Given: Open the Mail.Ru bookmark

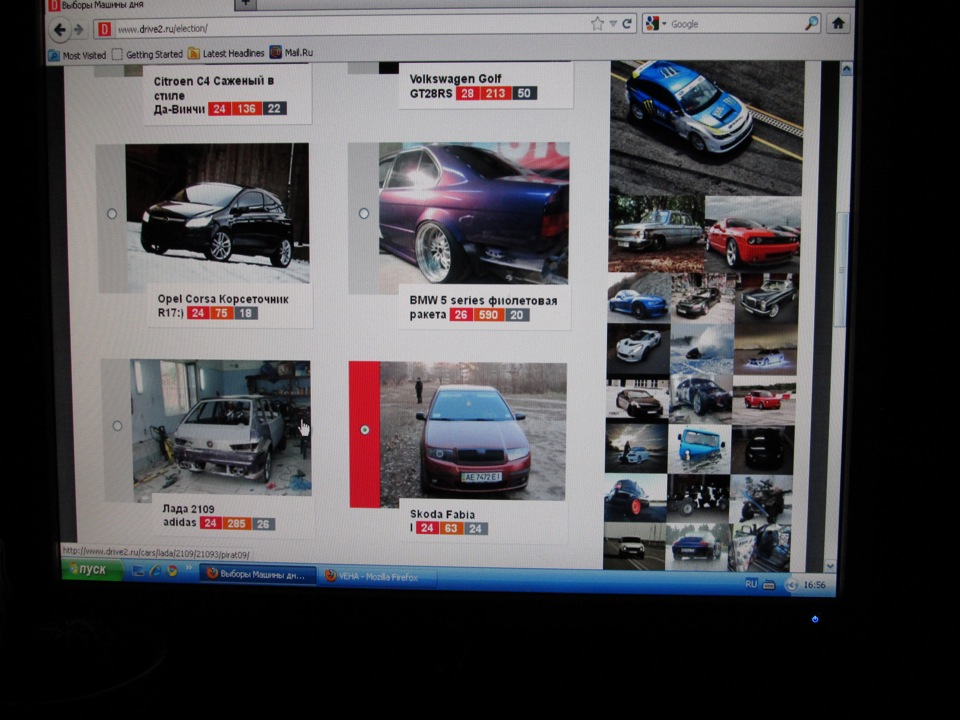Looking at the screenshot, I should pyautogui.click(x=292, y=53).
